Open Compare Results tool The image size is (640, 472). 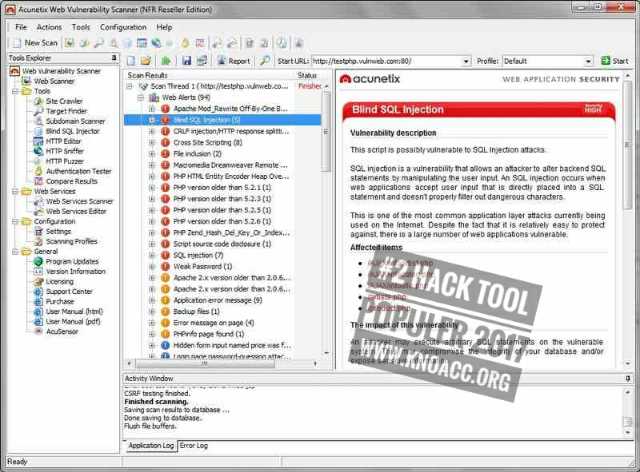[x=71, y=181]
